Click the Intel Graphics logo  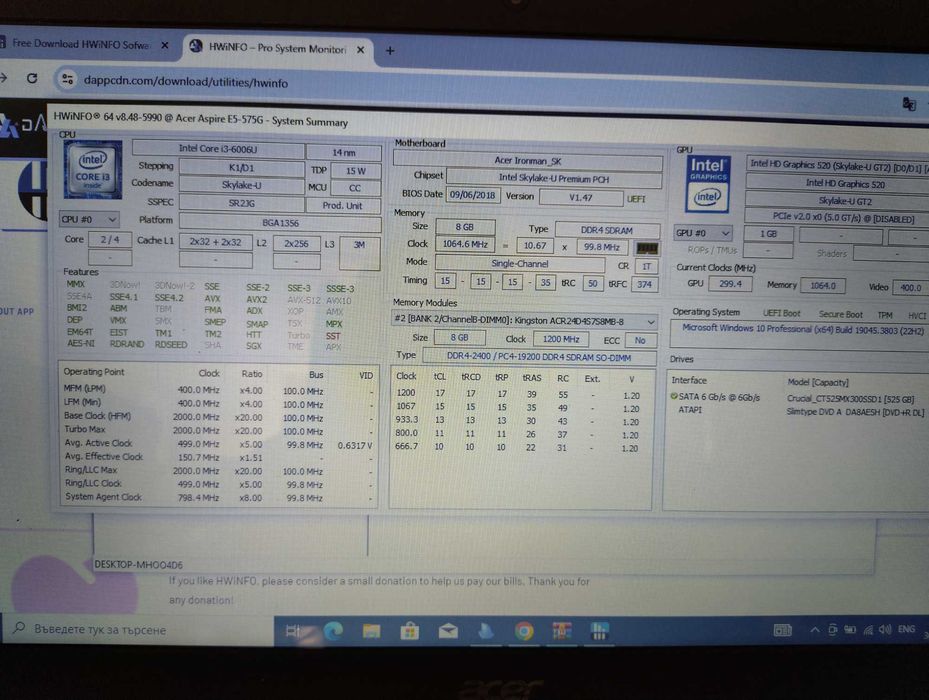point(707,184)
